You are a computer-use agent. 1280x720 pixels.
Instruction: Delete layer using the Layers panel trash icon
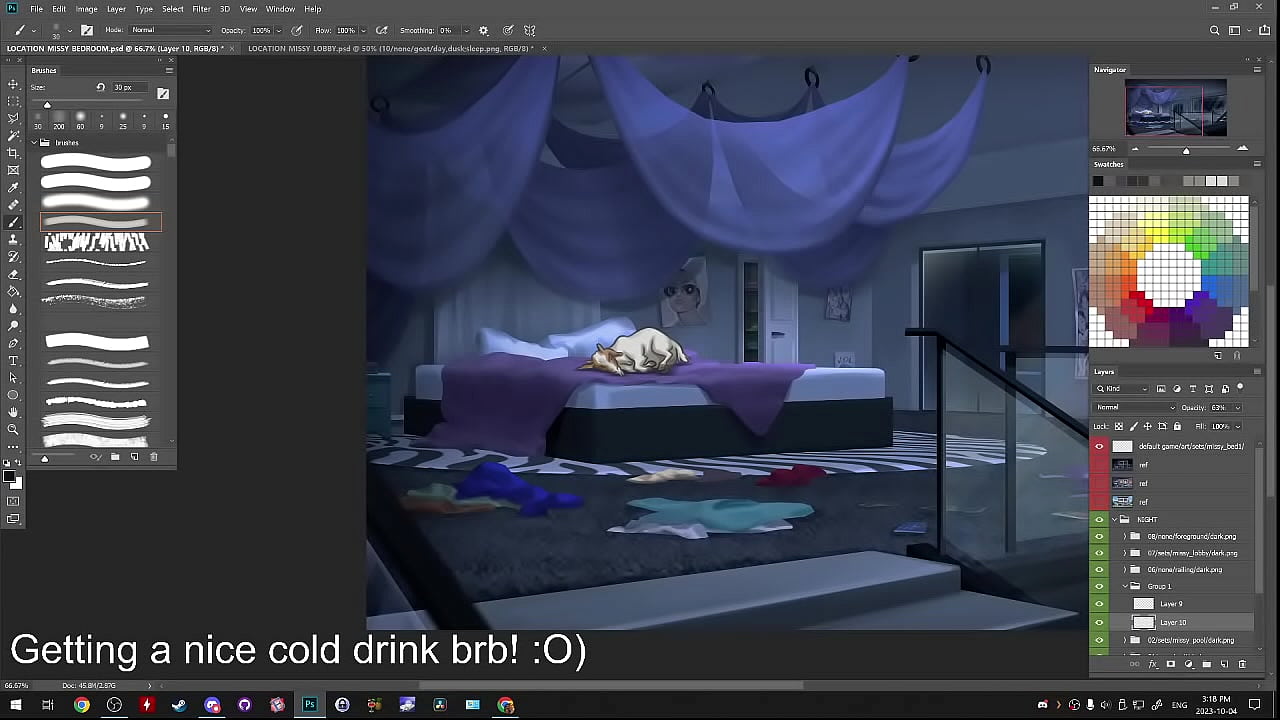pyautogui.click(x=1242, y=664)
